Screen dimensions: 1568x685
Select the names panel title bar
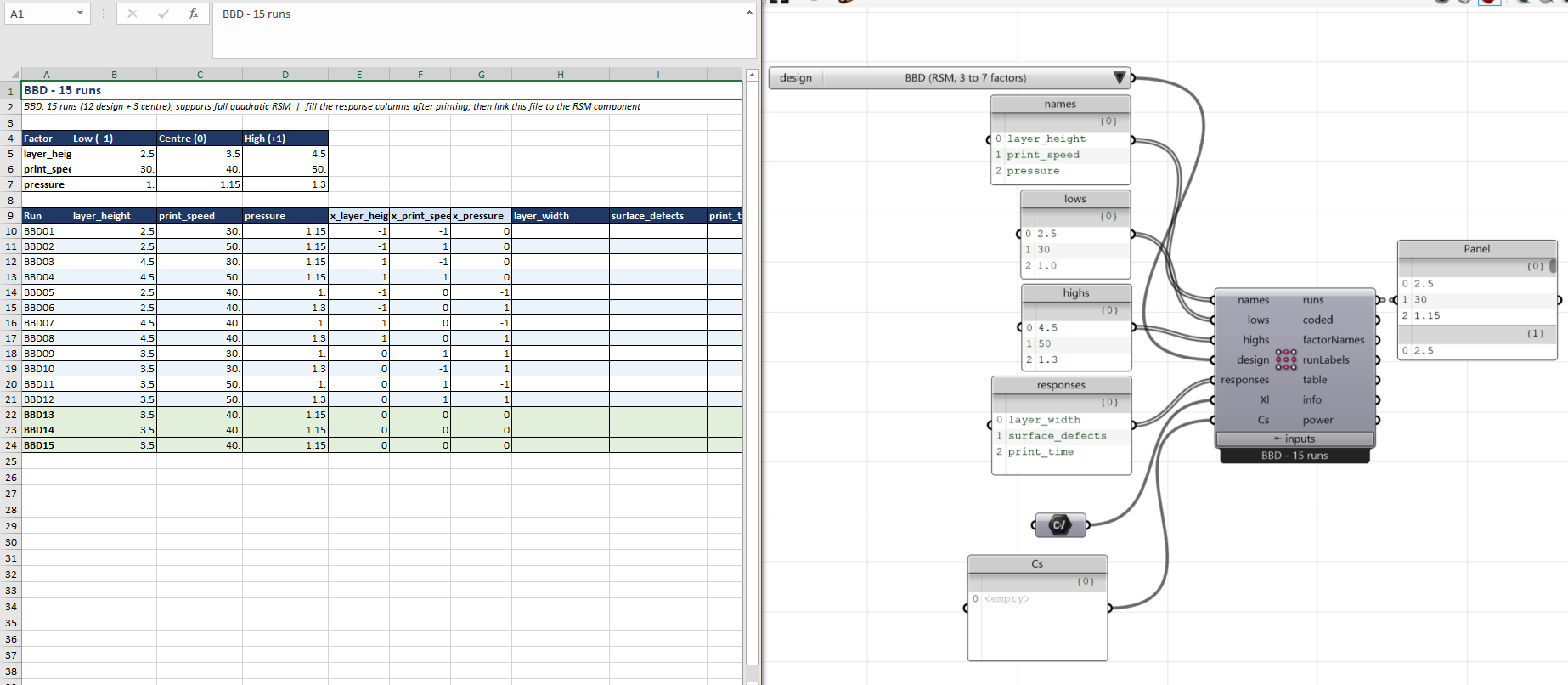(x=1060, y=104)
